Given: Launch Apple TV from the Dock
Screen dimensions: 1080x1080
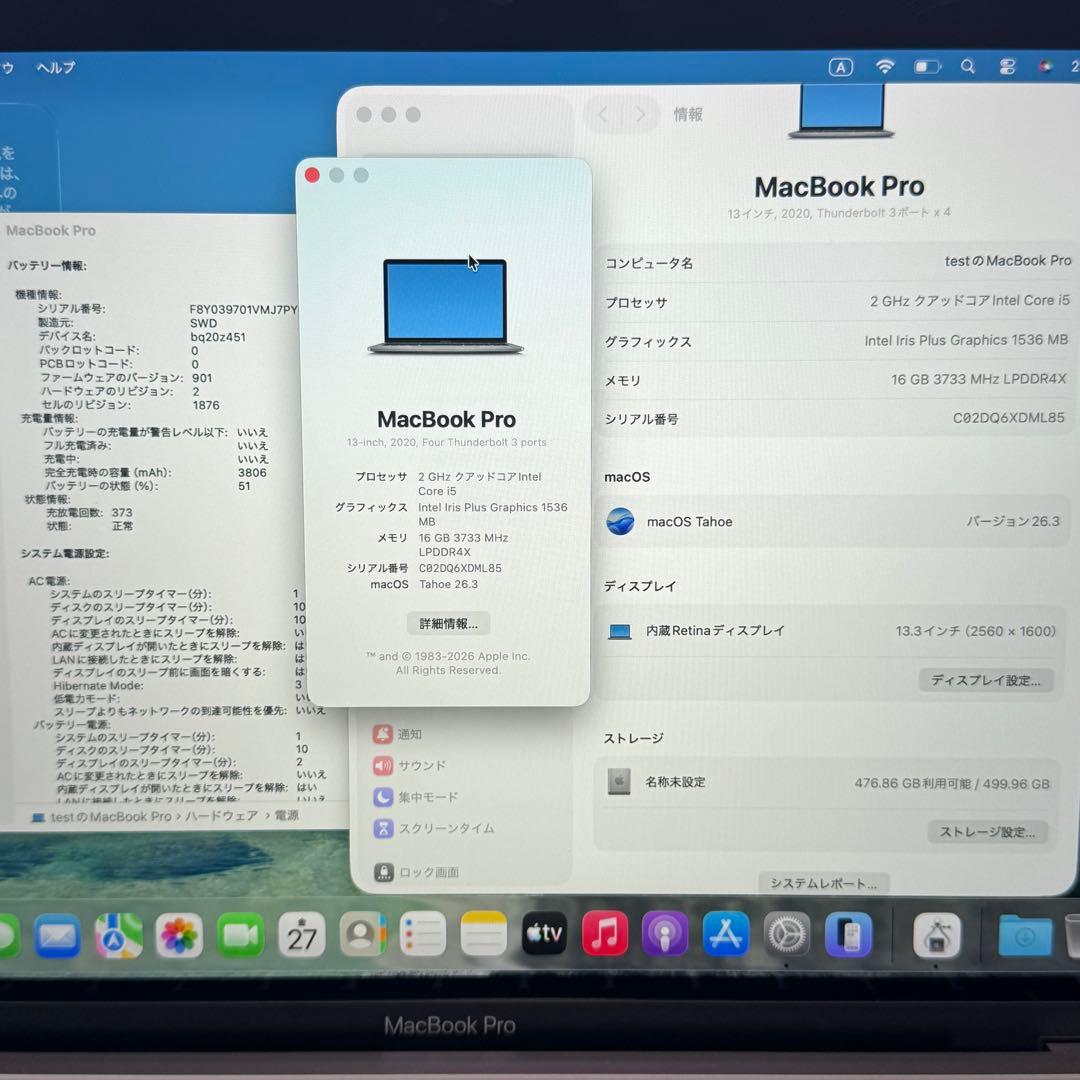Looking at the screenshot, I should (544, 934).
